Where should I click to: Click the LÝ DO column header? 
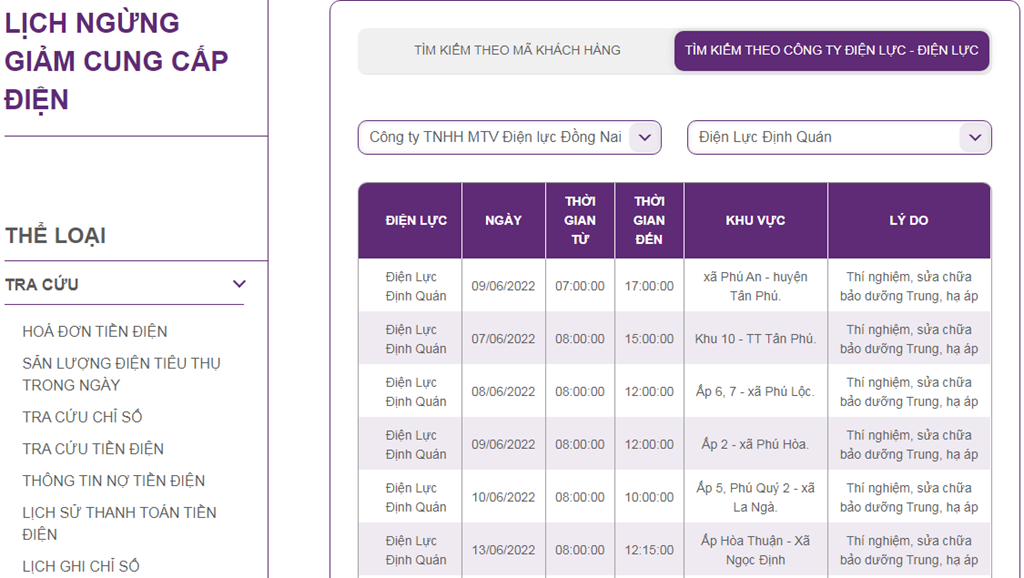[908, 221]
